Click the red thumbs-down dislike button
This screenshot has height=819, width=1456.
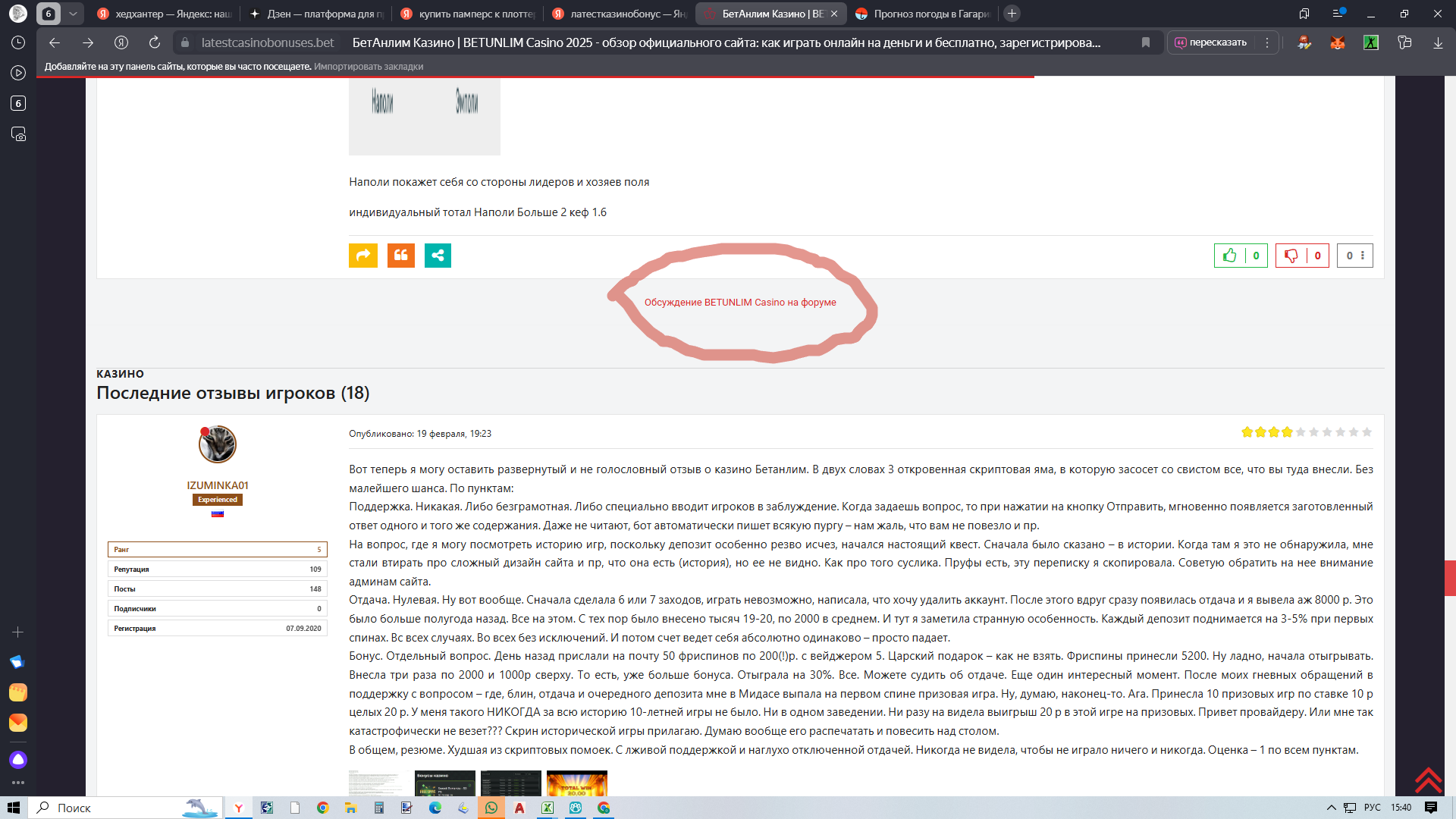(x=1291, y=256)
